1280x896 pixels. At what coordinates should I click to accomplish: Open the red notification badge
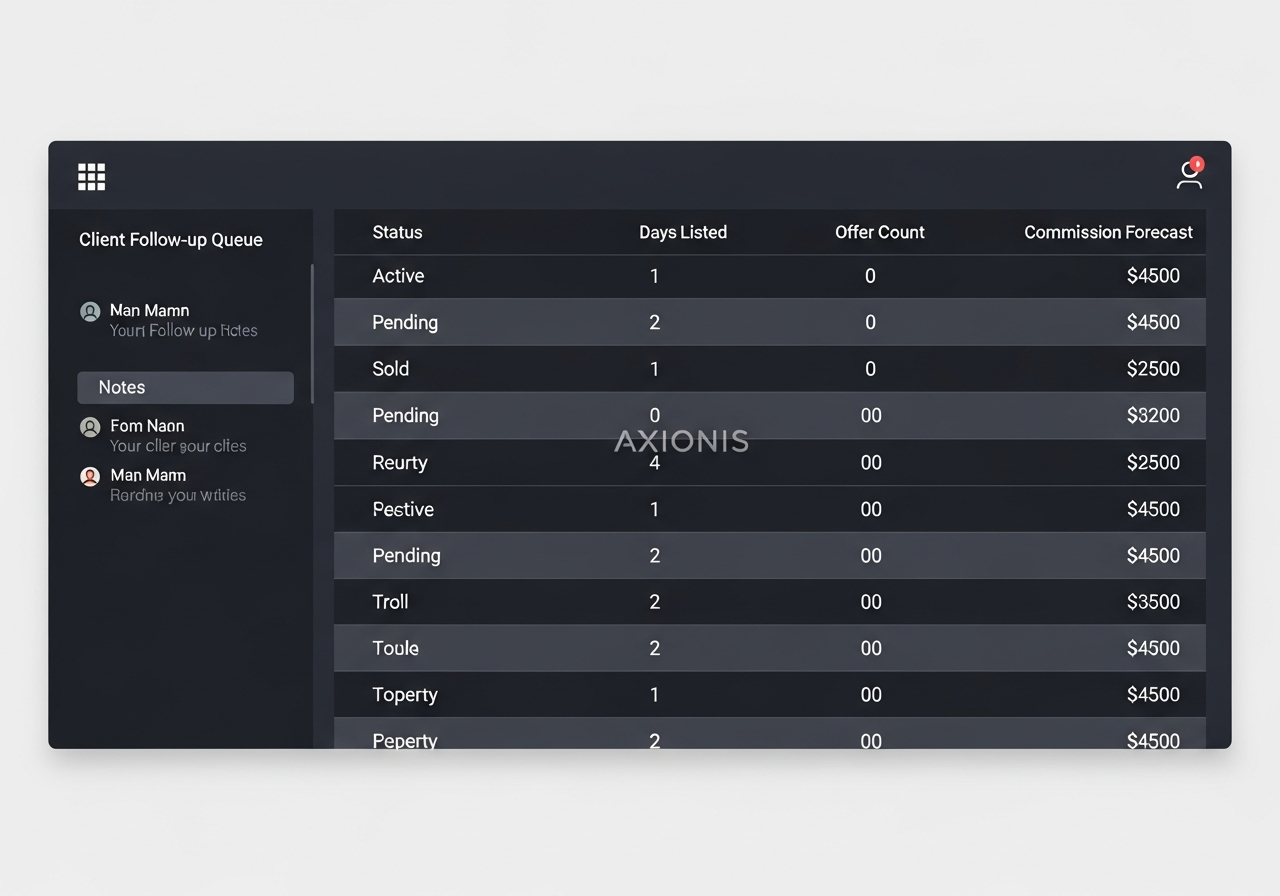coord(1196,163)
